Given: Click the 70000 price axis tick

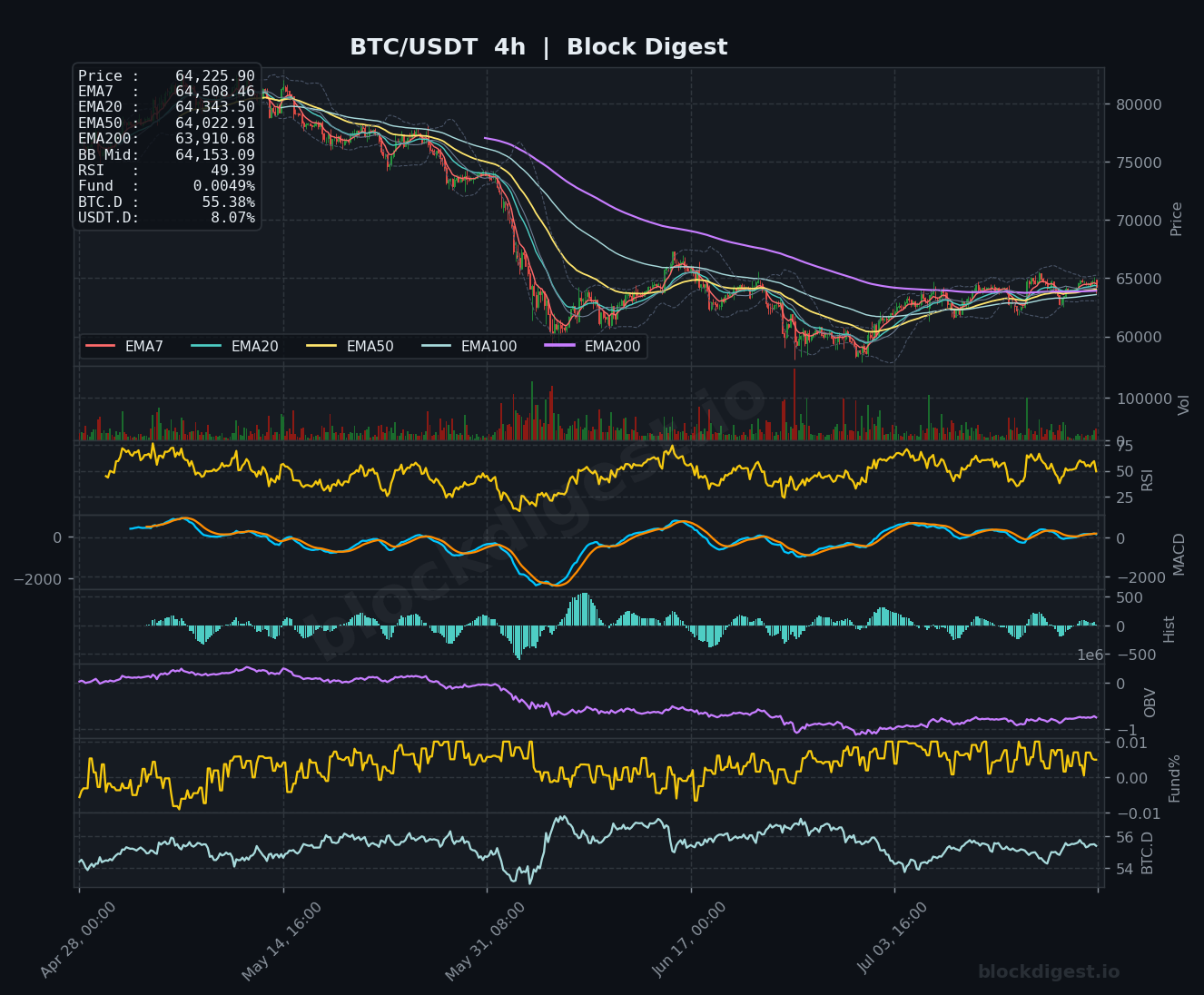Looking at the screenshot, I should pos(1137,221).
